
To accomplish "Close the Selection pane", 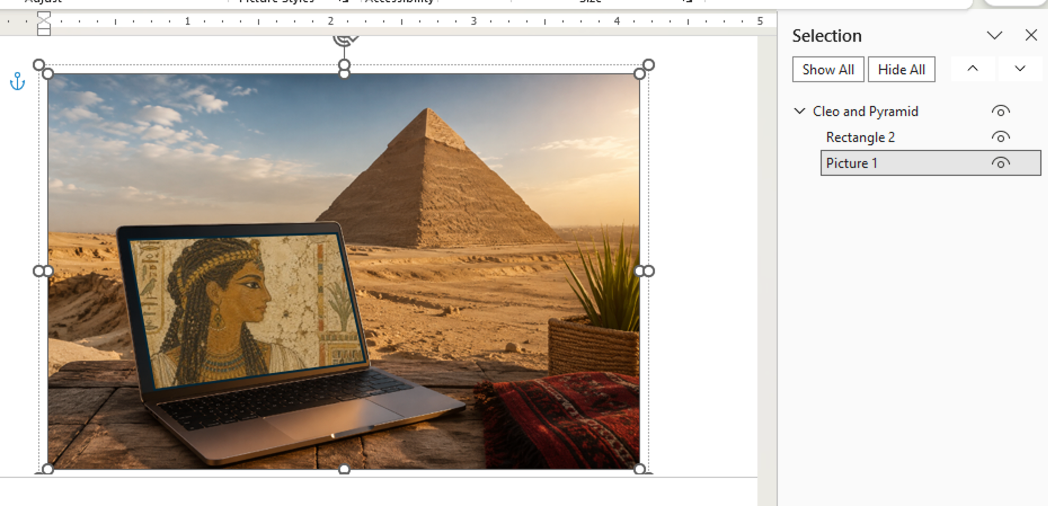I will [x=1031, y=35].
